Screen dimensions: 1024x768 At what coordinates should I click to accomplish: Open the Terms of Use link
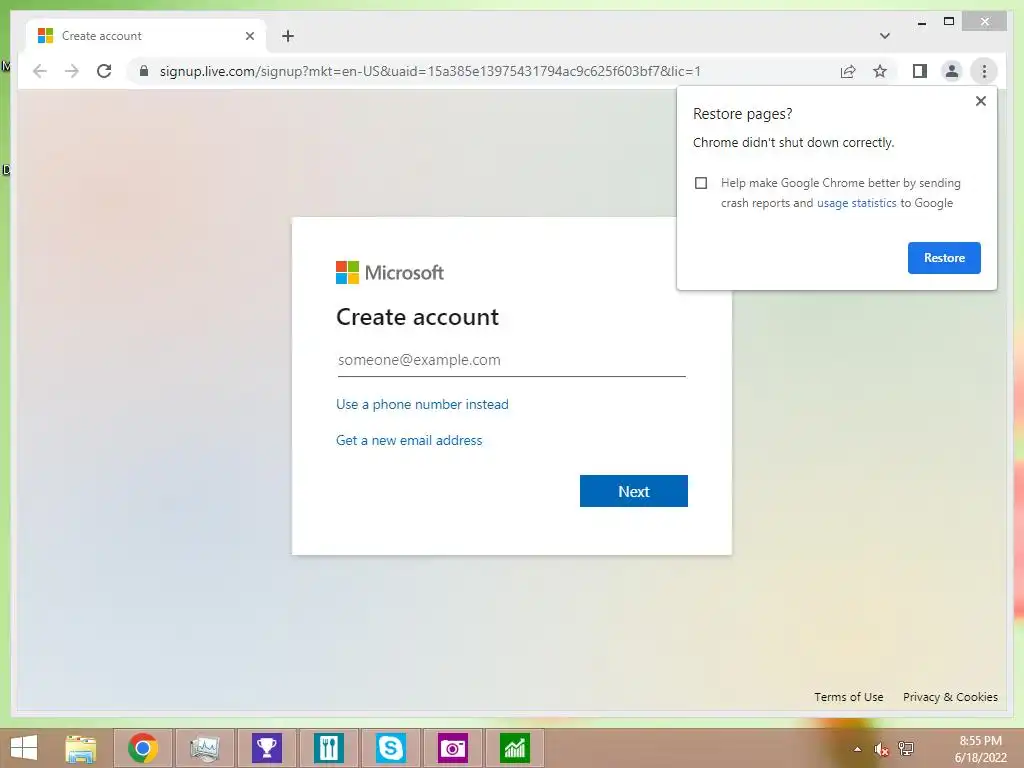(848, 697)
